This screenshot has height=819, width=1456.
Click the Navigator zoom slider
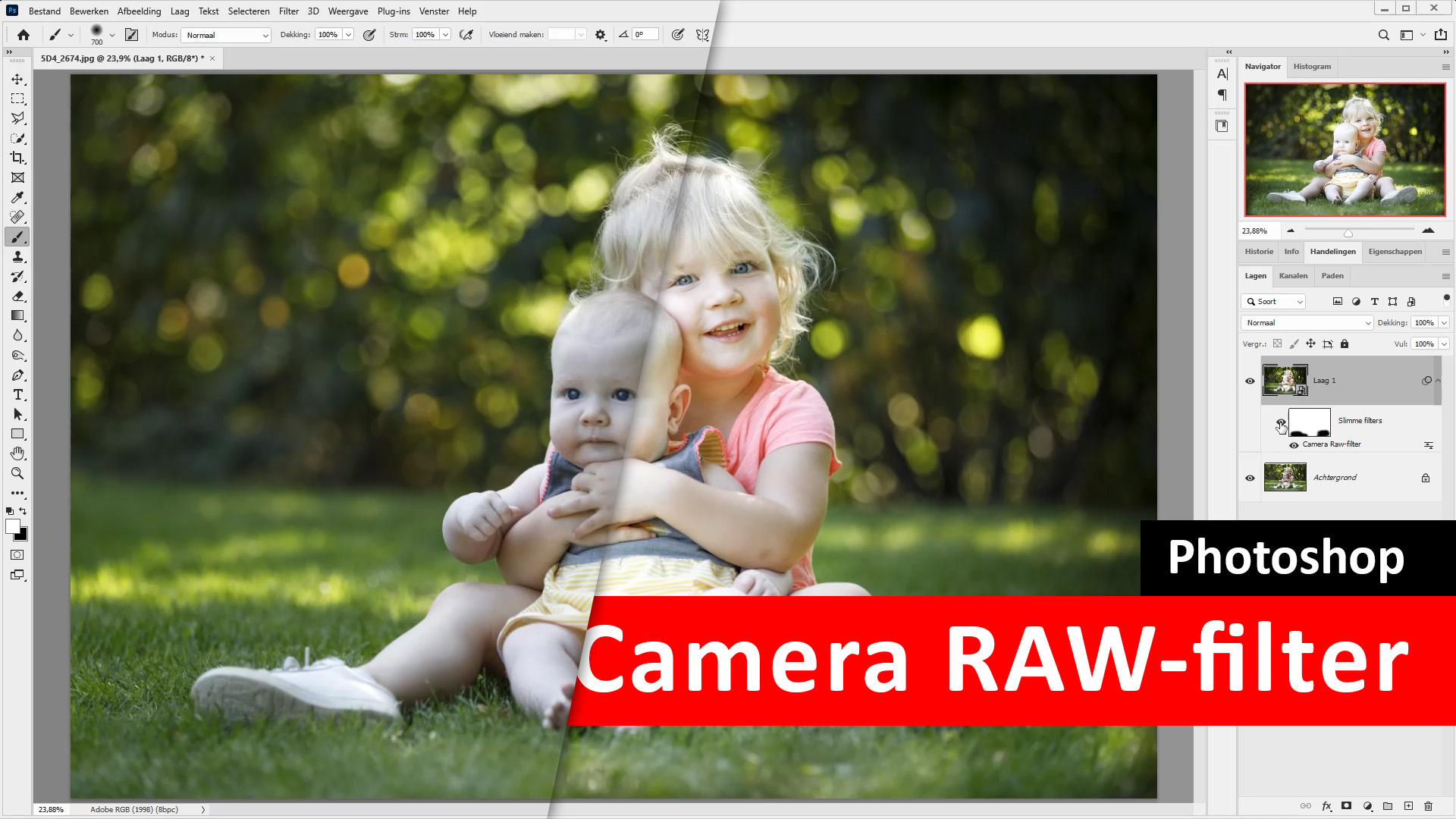[x=1348, y=231]
